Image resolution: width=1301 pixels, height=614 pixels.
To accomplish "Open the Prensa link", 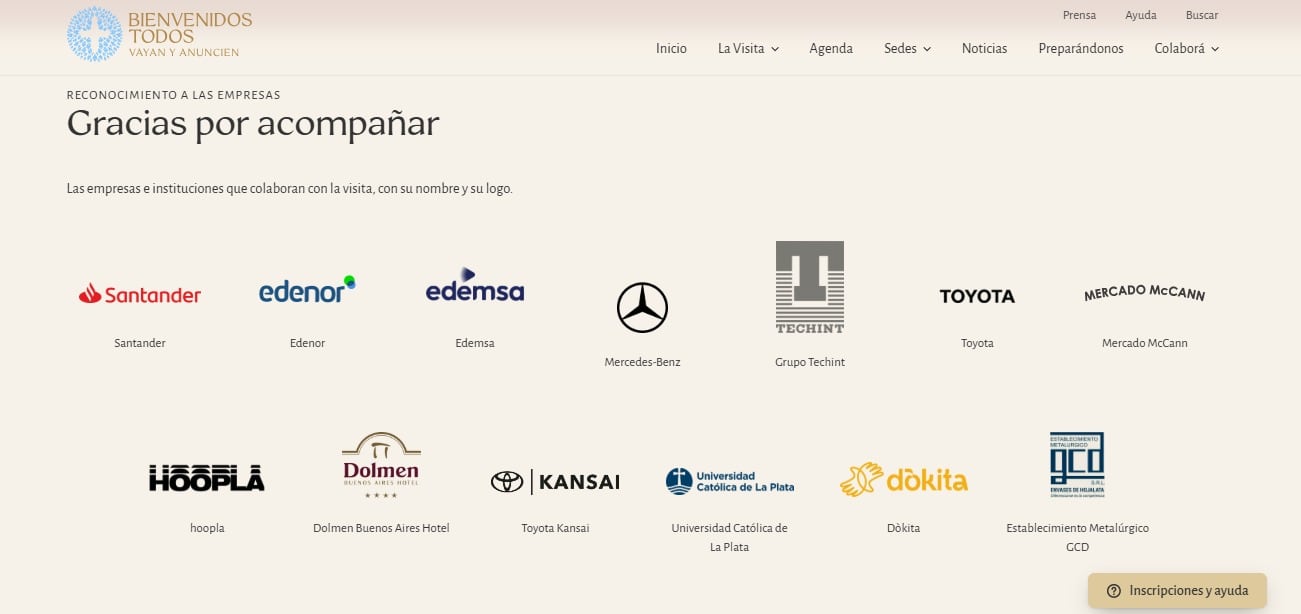I will click(1079, 15).
